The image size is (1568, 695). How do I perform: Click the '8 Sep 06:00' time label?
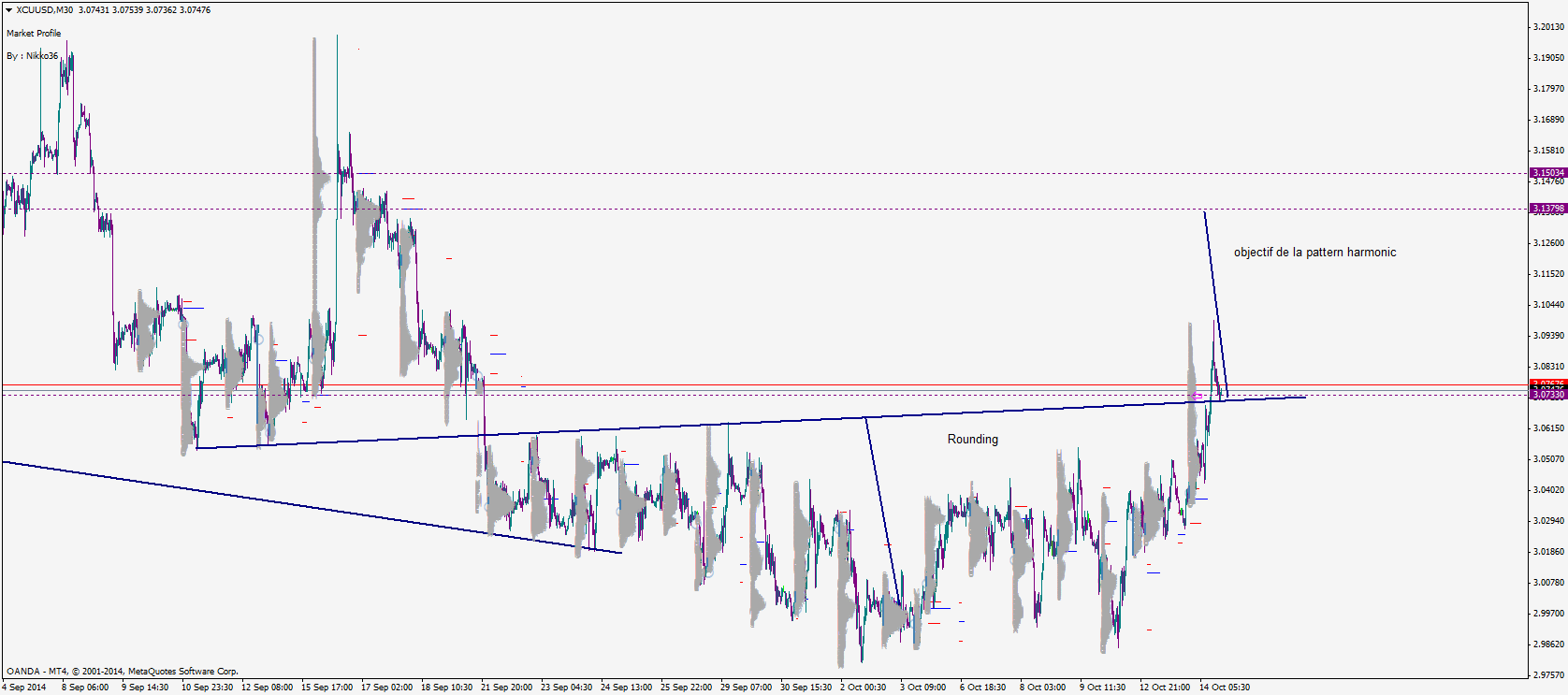tap(85, 688)
